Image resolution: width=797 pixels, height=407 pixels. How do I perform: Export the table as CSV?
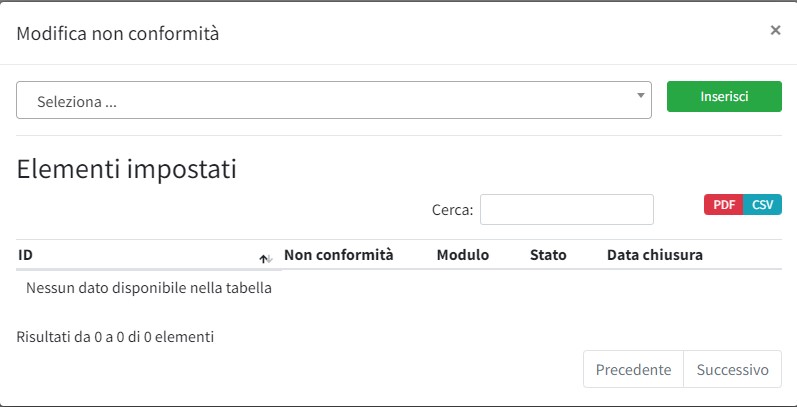pos(763,204)
